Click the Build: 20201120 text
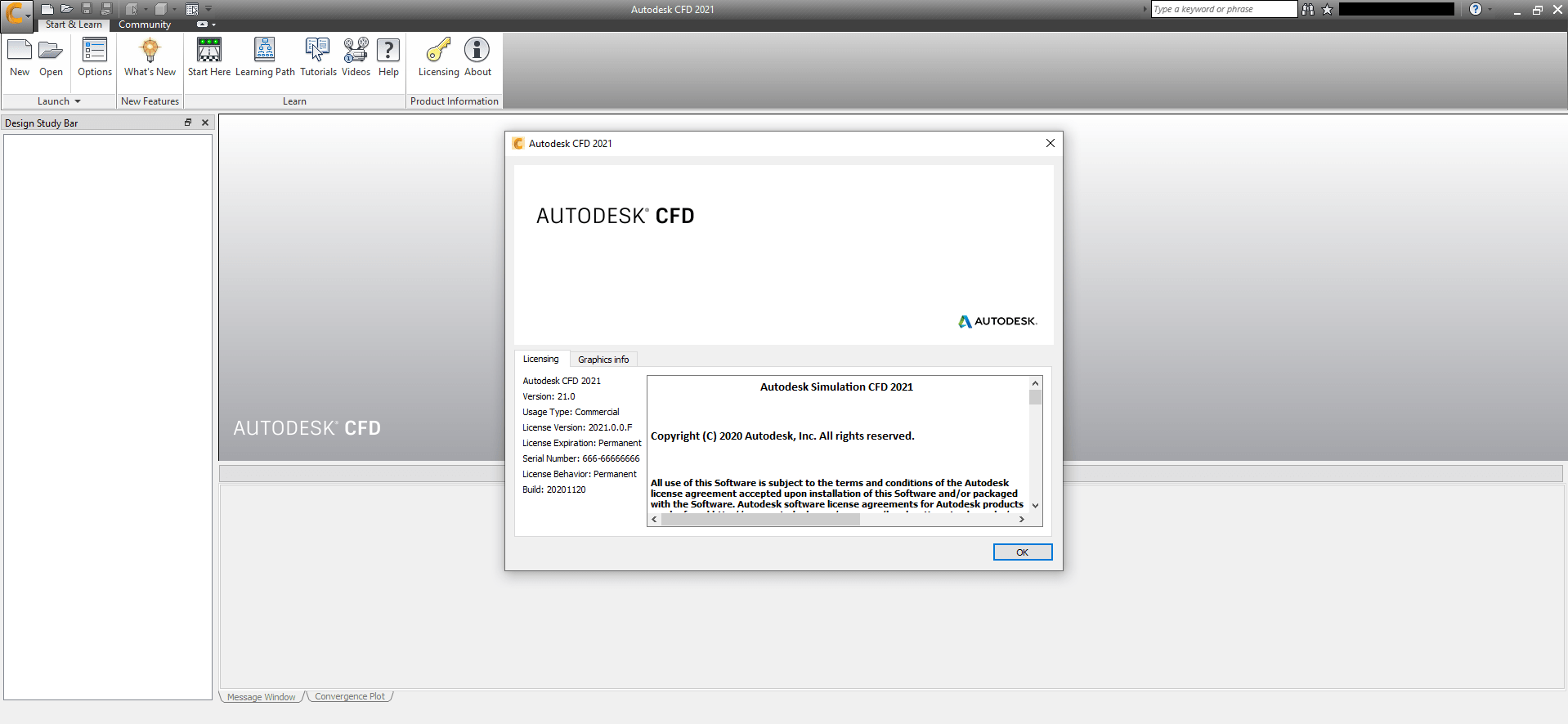Screen dimensions: 1568x724 point(554,489)
